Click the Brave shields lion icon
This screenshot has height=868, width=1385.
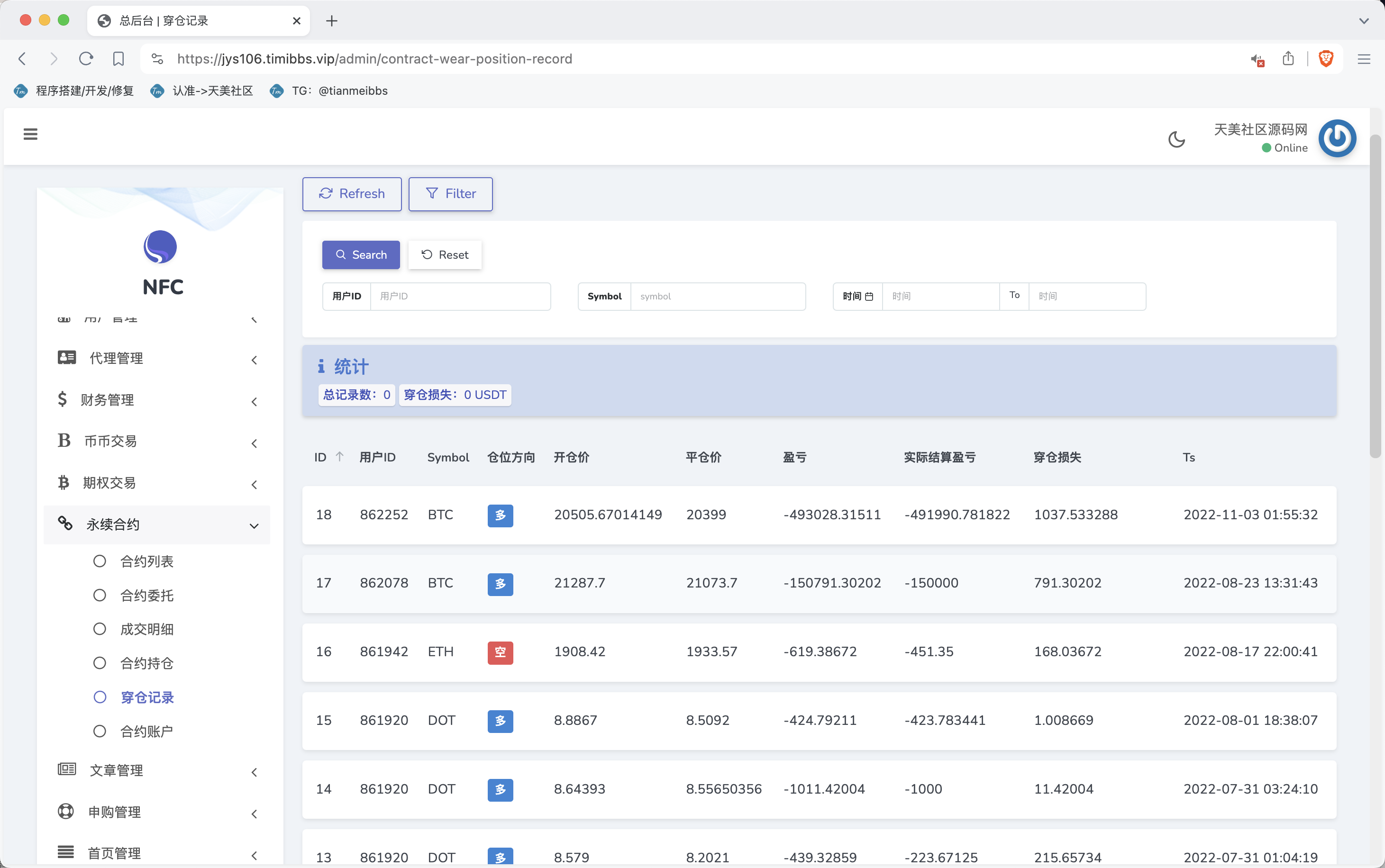pyautogui.click(x=1325, y=59)
